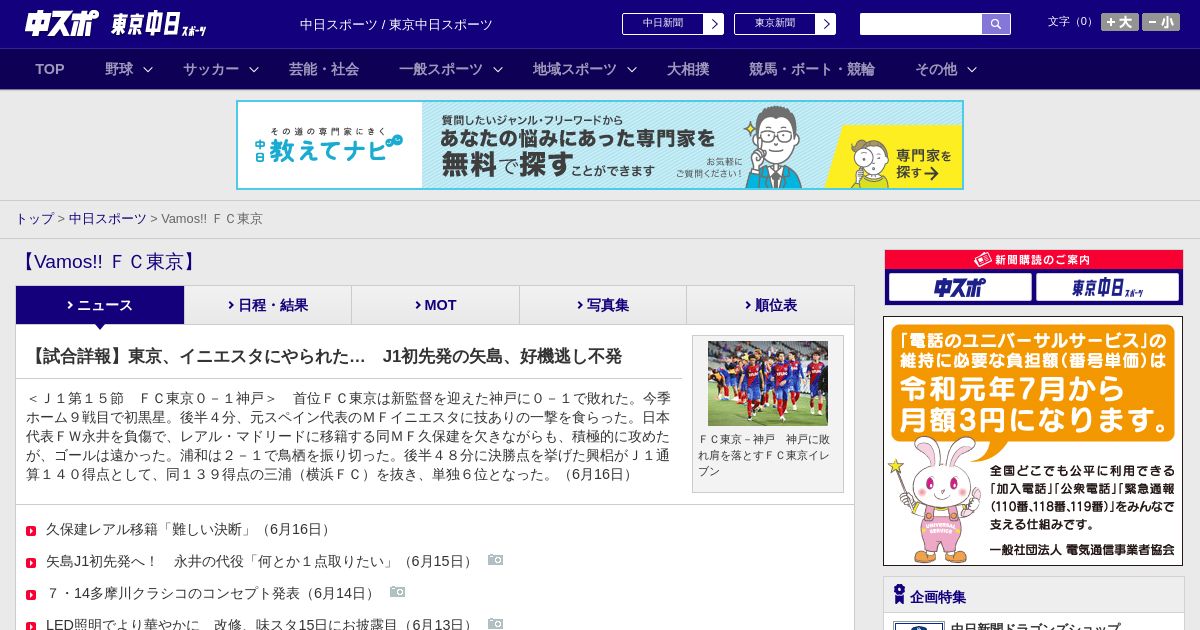Viewport: 1200px width, 630px height.
Task: Expand the 一般スポーツ dropdown chevron
Action: (498, 70)
